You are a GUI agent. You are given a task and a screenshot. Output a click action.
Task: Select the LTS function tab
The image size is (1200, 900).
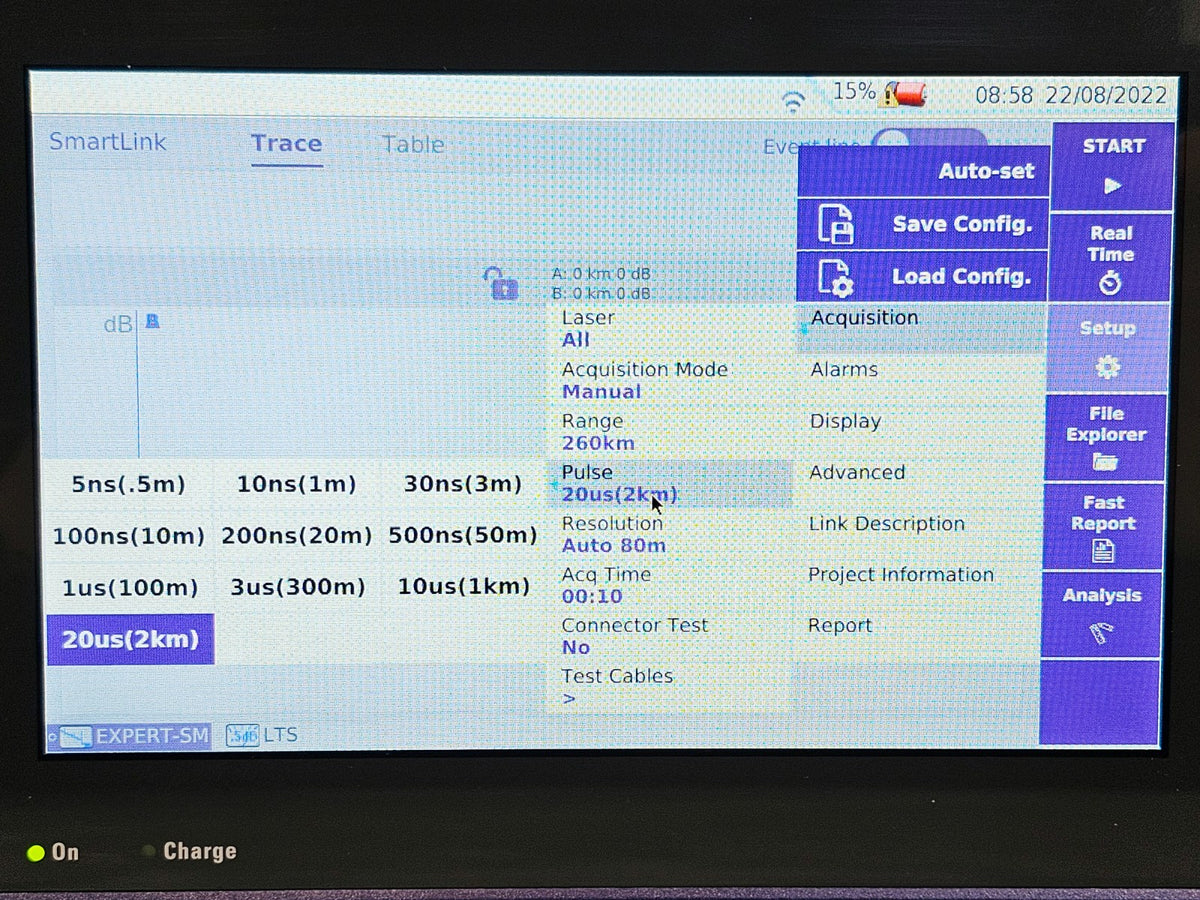point(262,735)
